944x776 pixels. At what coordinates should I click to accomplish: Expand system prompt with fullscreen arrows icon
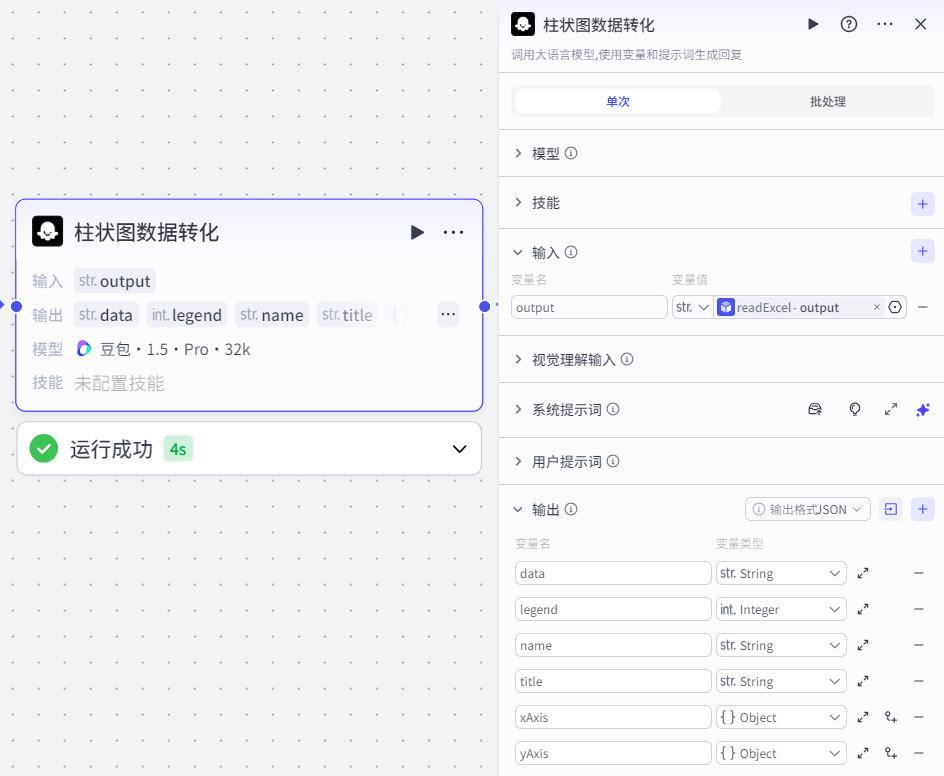point(890,409)
